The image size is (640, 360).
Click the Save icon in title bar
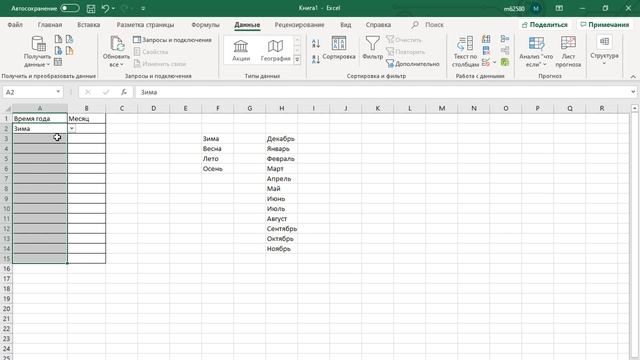tap(91, 8)
